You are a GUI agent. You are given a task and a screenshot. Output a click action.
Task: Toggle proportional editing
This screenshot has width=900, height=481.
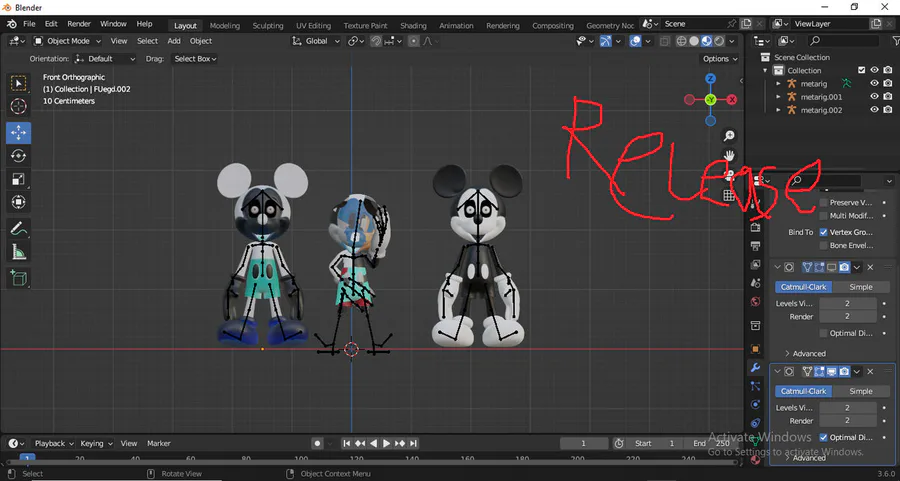point(413,41)
